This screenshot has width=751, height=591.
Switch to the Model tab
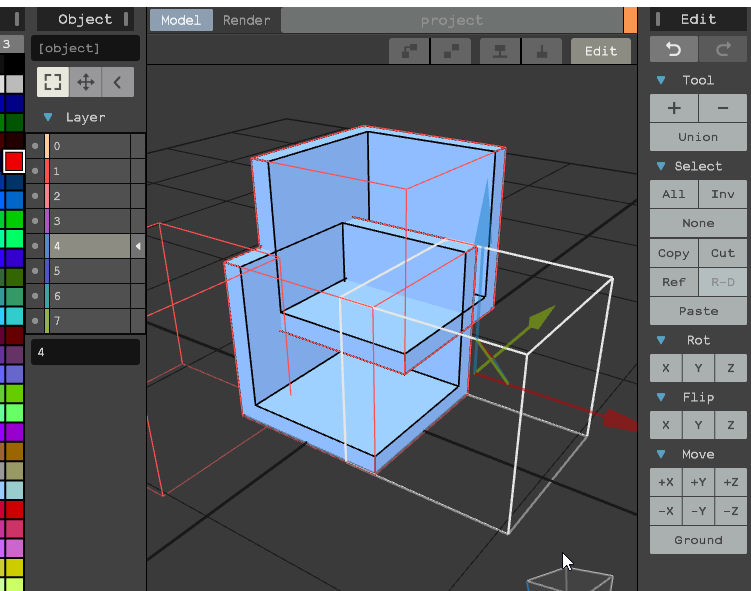pyautogui.click(x=181, y=20)
